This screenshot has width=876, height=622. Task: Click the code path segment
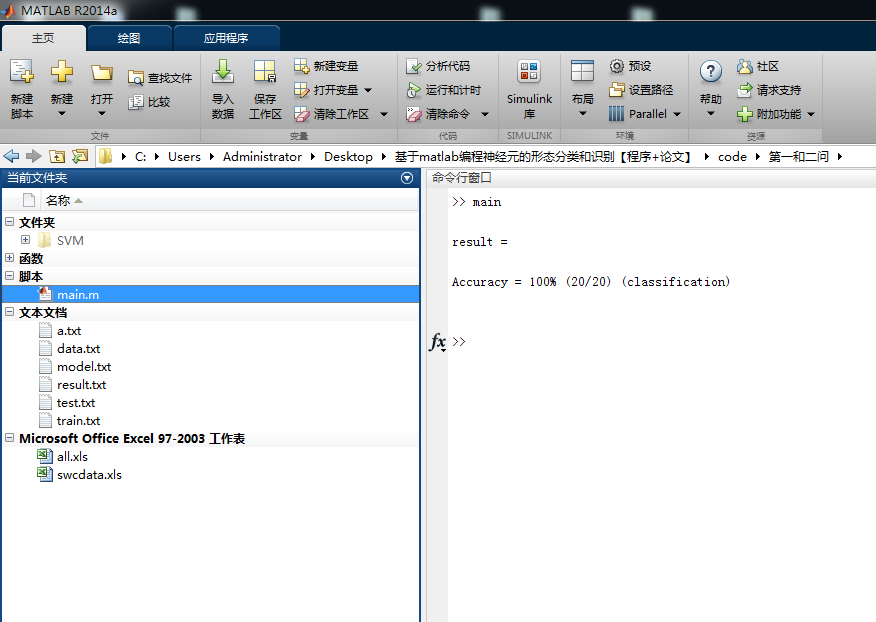732,156
